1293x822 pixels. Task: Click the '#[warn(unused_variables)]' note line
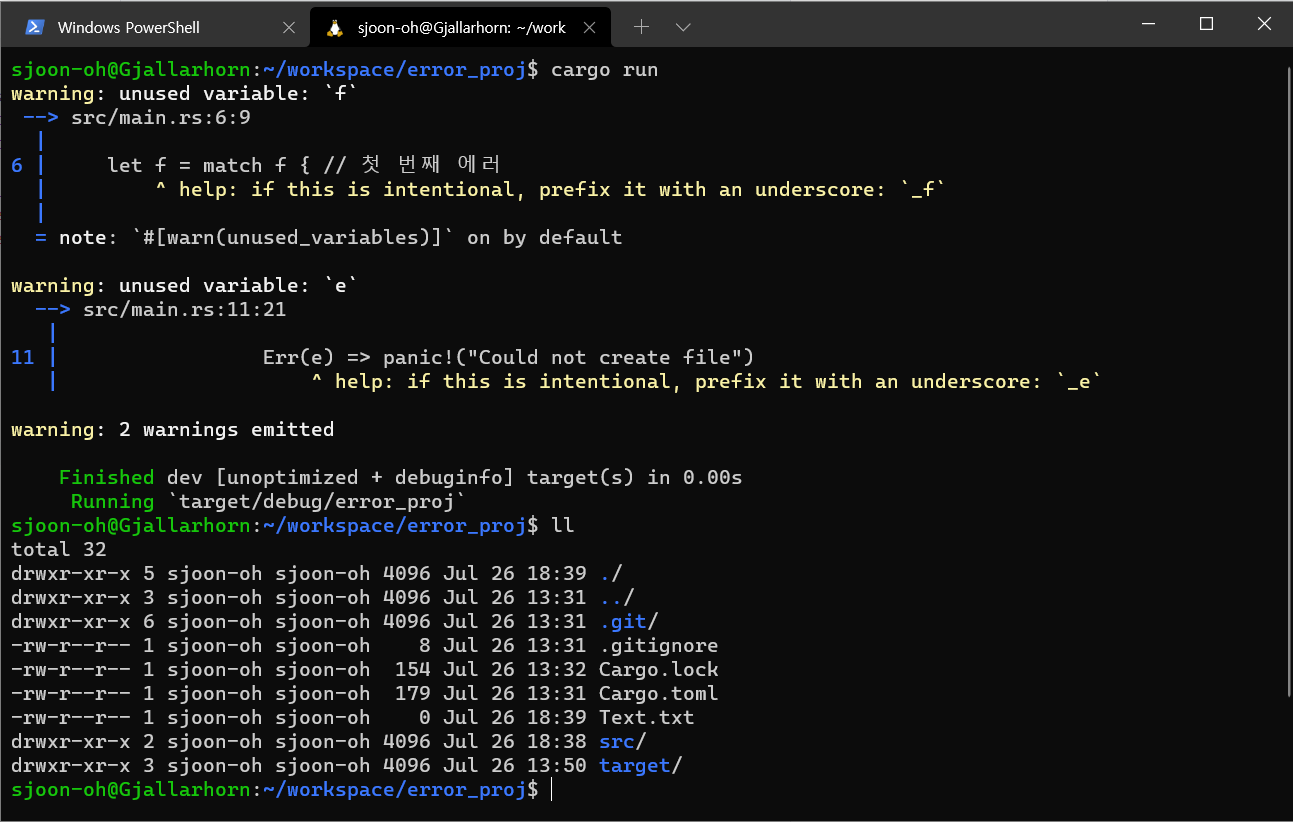tap(328, 237)
